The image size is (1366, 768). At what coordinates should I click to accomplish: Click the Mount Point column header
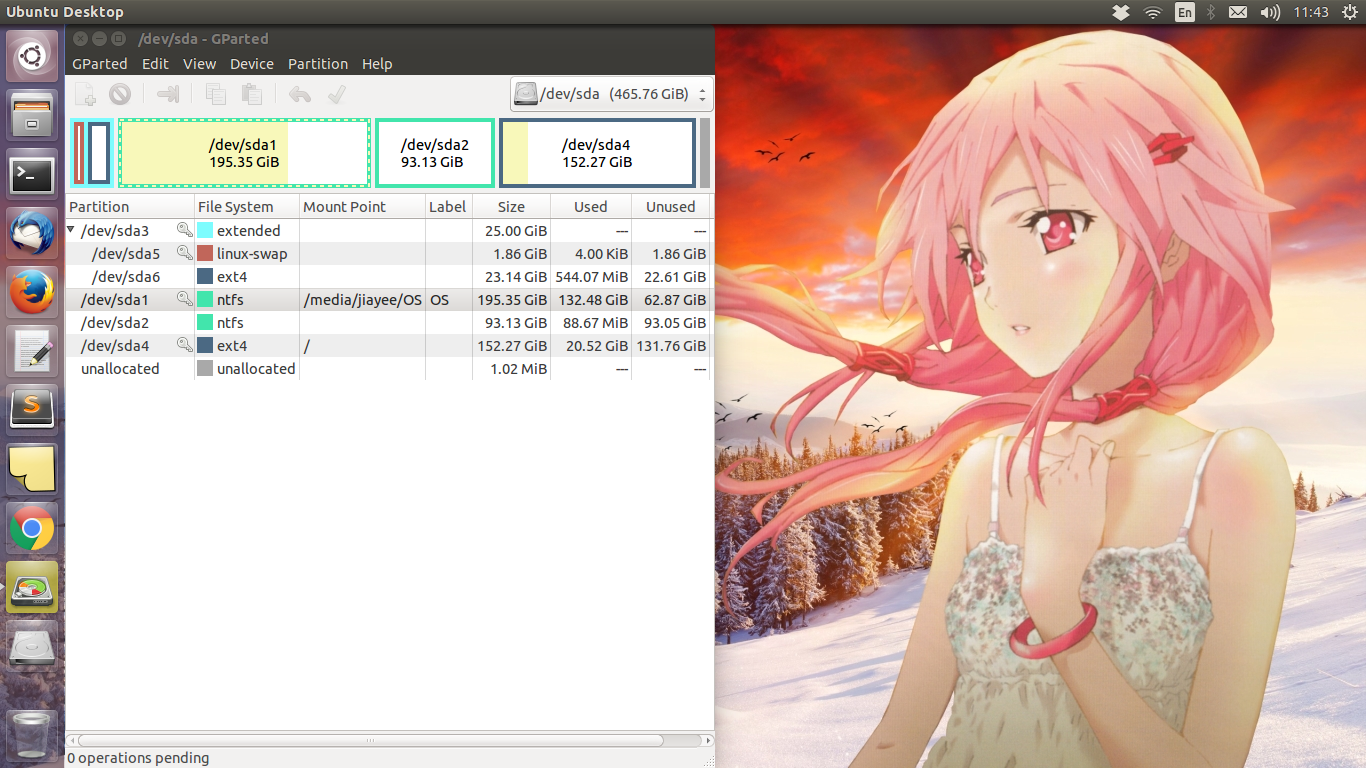[x=363, y=207]
